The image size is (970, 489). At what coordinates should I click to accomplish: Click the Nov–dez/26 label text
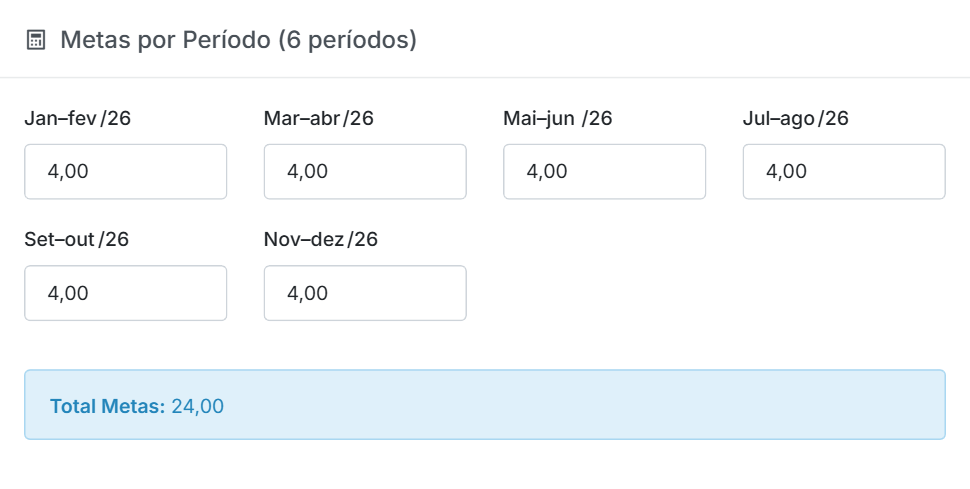(320, 239)
